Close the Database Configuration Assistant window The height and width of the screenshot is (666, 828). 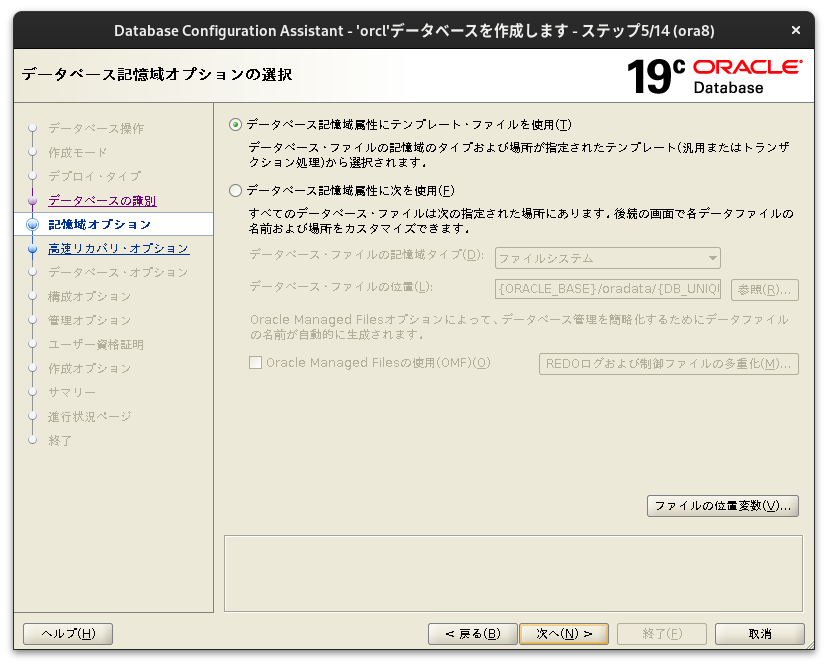tap(795, 29)
